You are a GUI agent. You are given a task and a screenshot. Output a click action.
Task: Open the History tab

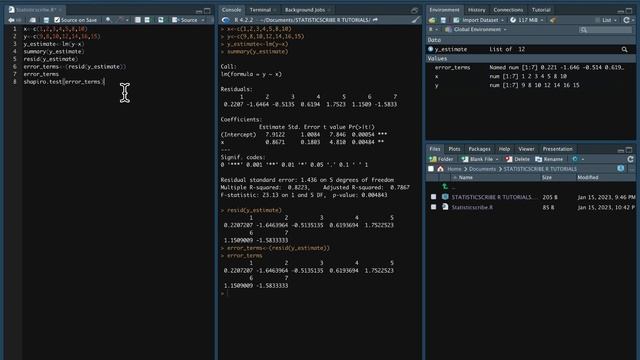pyautogui.click(x=476, y=10)
